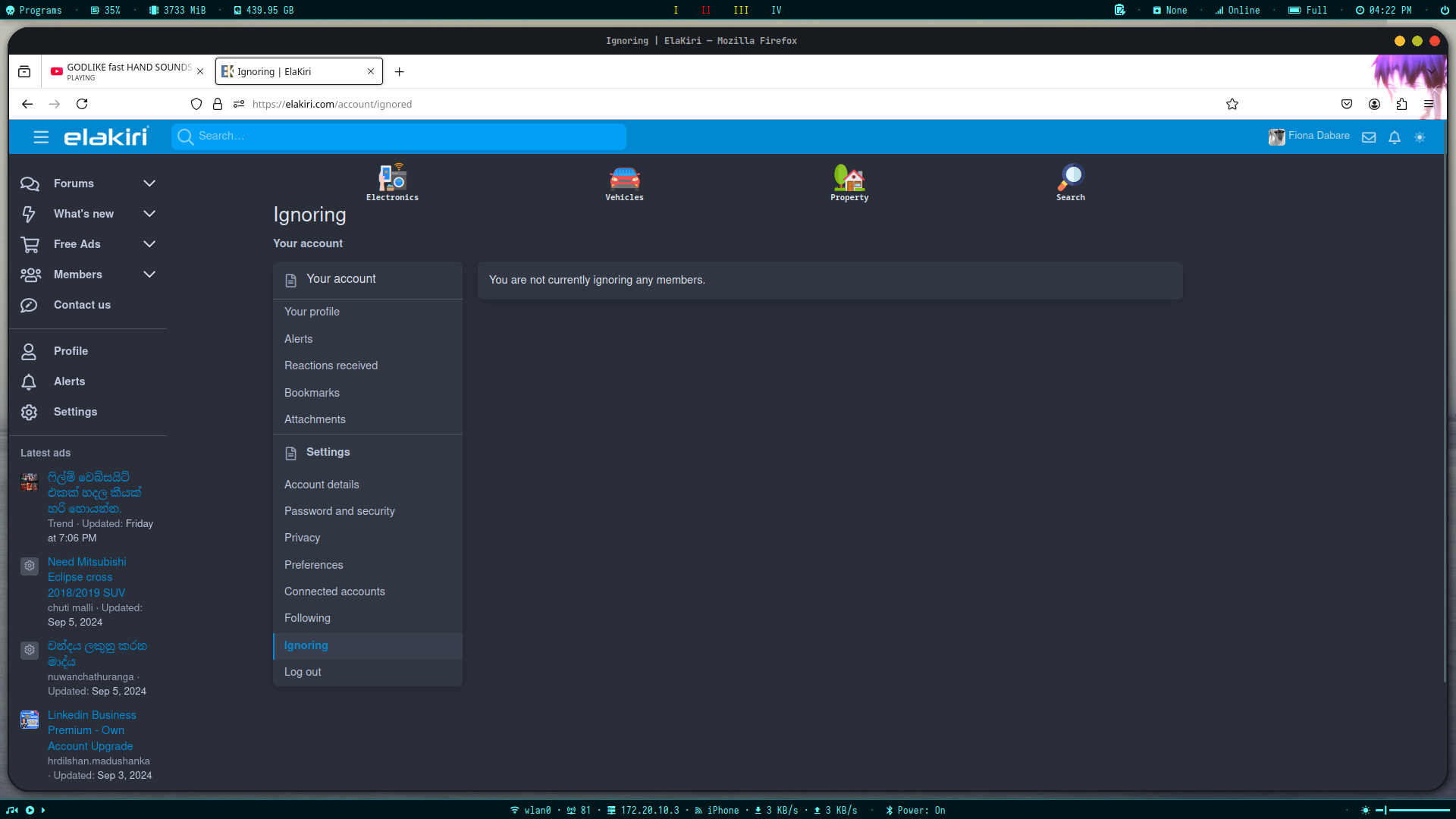Viewport: 1456px width, 819px height.
Task: Expand the What's new submenu chevron
Action: point(149,214)
